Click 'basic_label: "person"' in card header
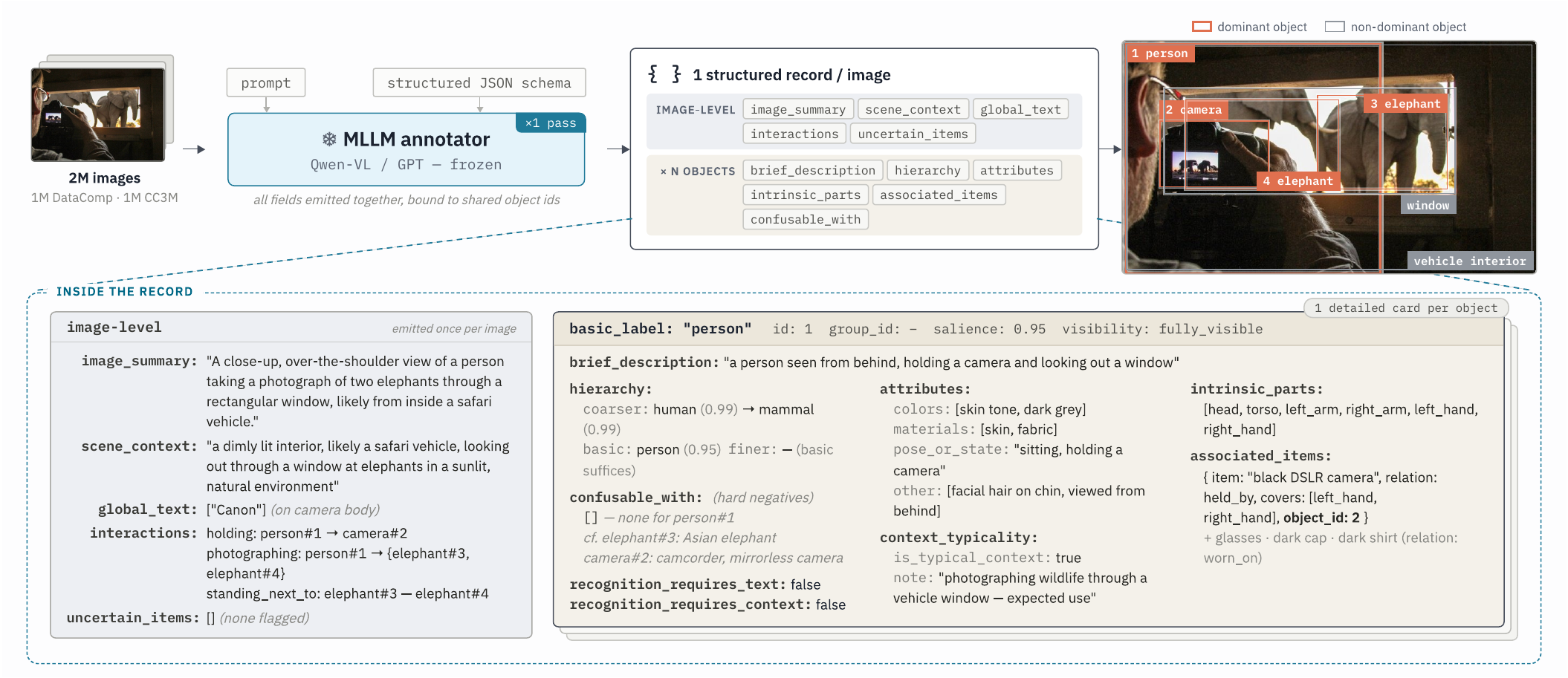This screenshot has width=1568, height=678. click(x=661, y=329)
